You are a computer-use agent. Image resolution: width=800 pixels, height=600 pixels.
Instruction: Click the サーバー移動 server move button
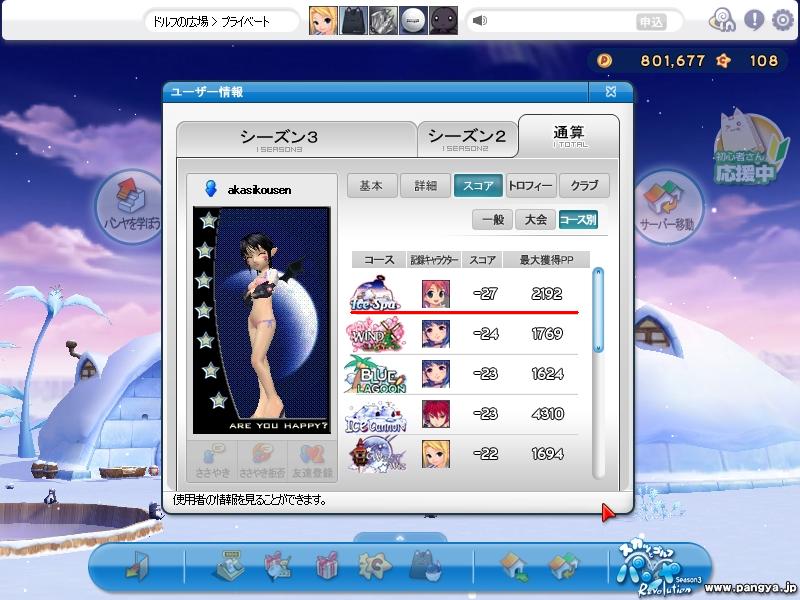pos(667,207)
